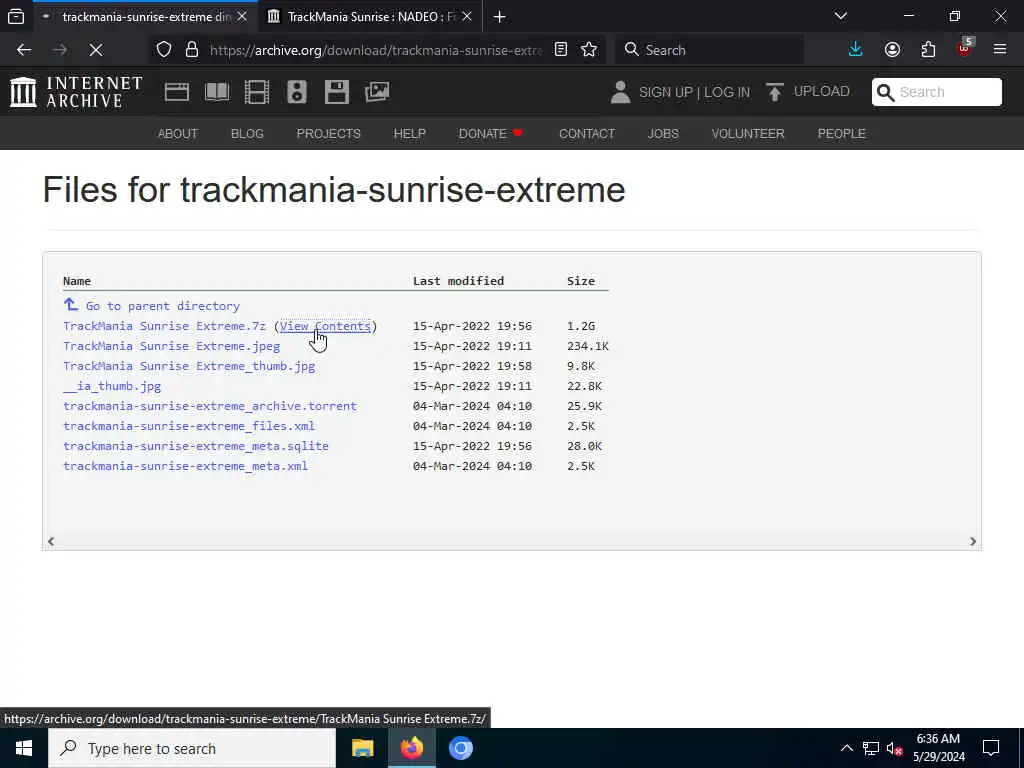Screen dimensions: 1024x768
Task: Open the PEOPLE menu item
Action: 841,133
